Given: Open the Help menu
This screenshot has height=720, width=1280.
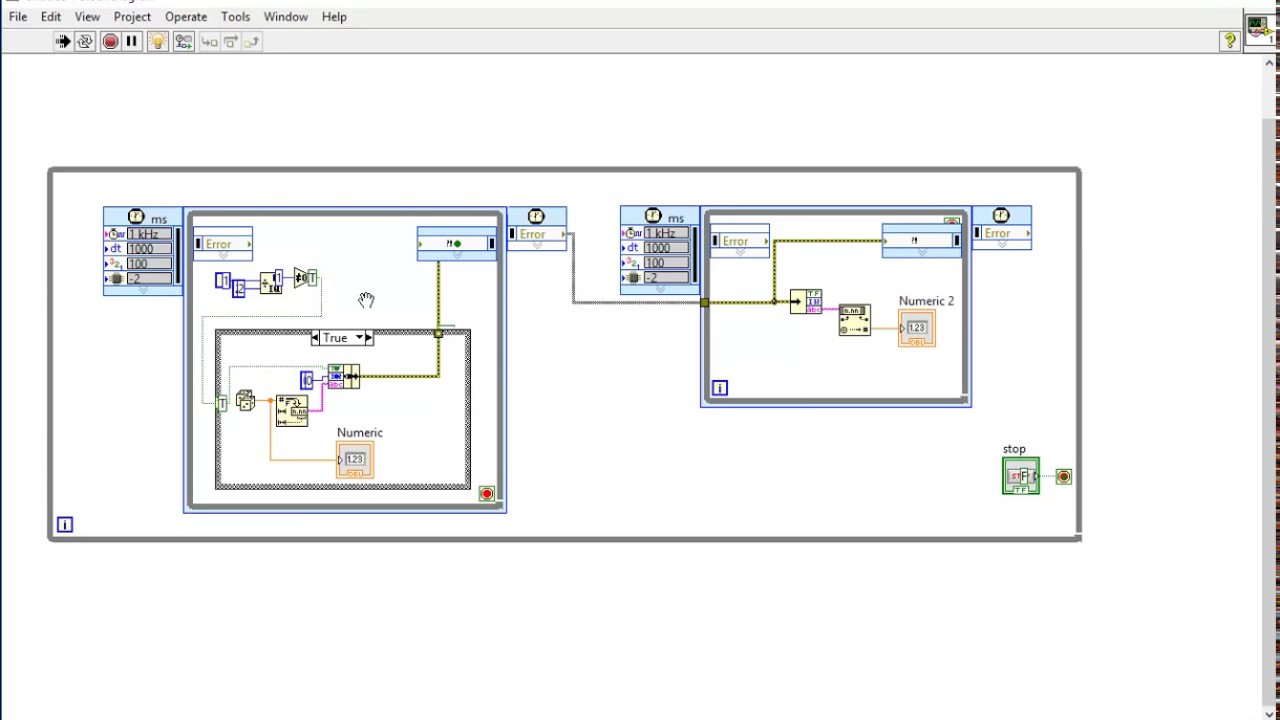Looking at the screenshot, I should coord(334,16).
